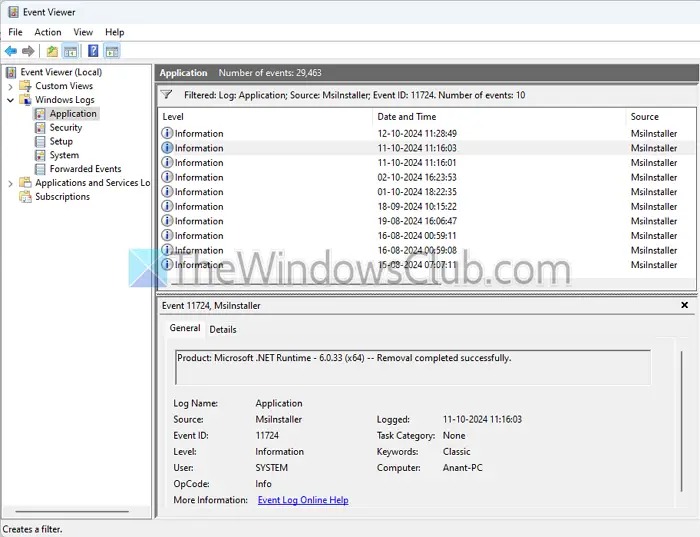The image size is (700, 537).
Task: Click info icon of 18-09-2024 10:15:22 event
Action: pyautogui.click(x=167, y=206)
